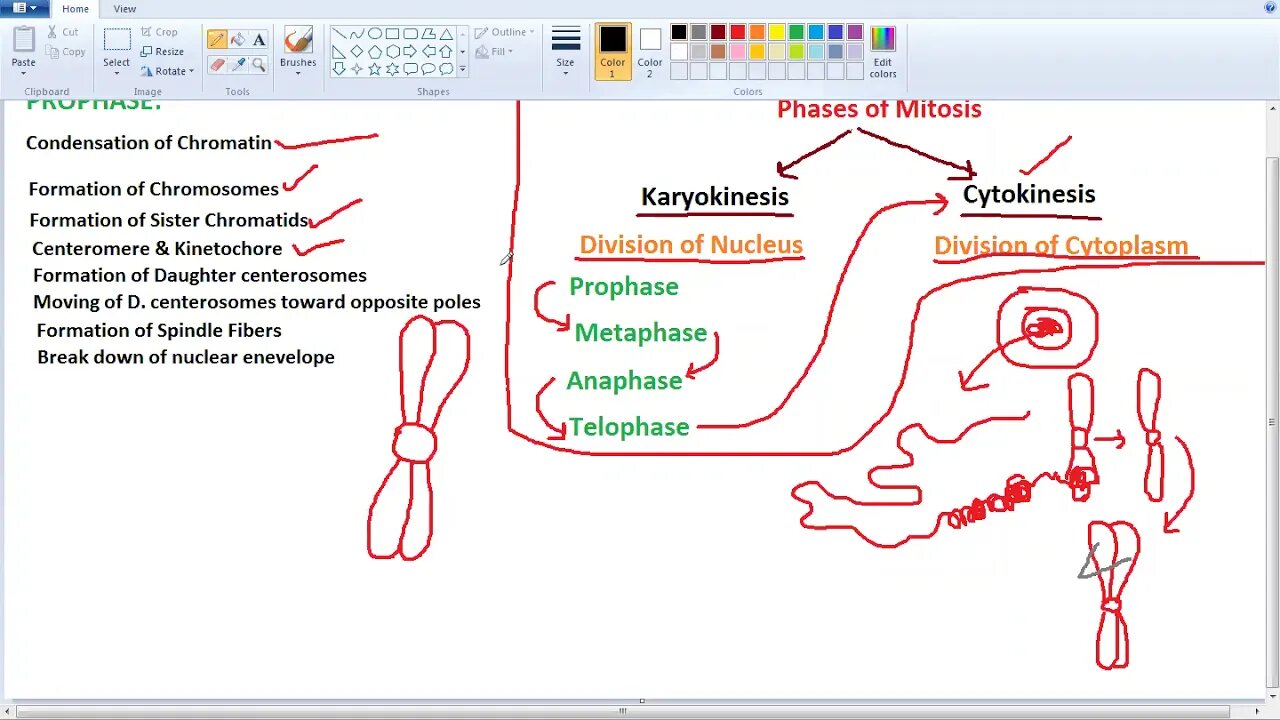Switch to the View ribbon tab

pyautogui.click(x=125, y=9)
